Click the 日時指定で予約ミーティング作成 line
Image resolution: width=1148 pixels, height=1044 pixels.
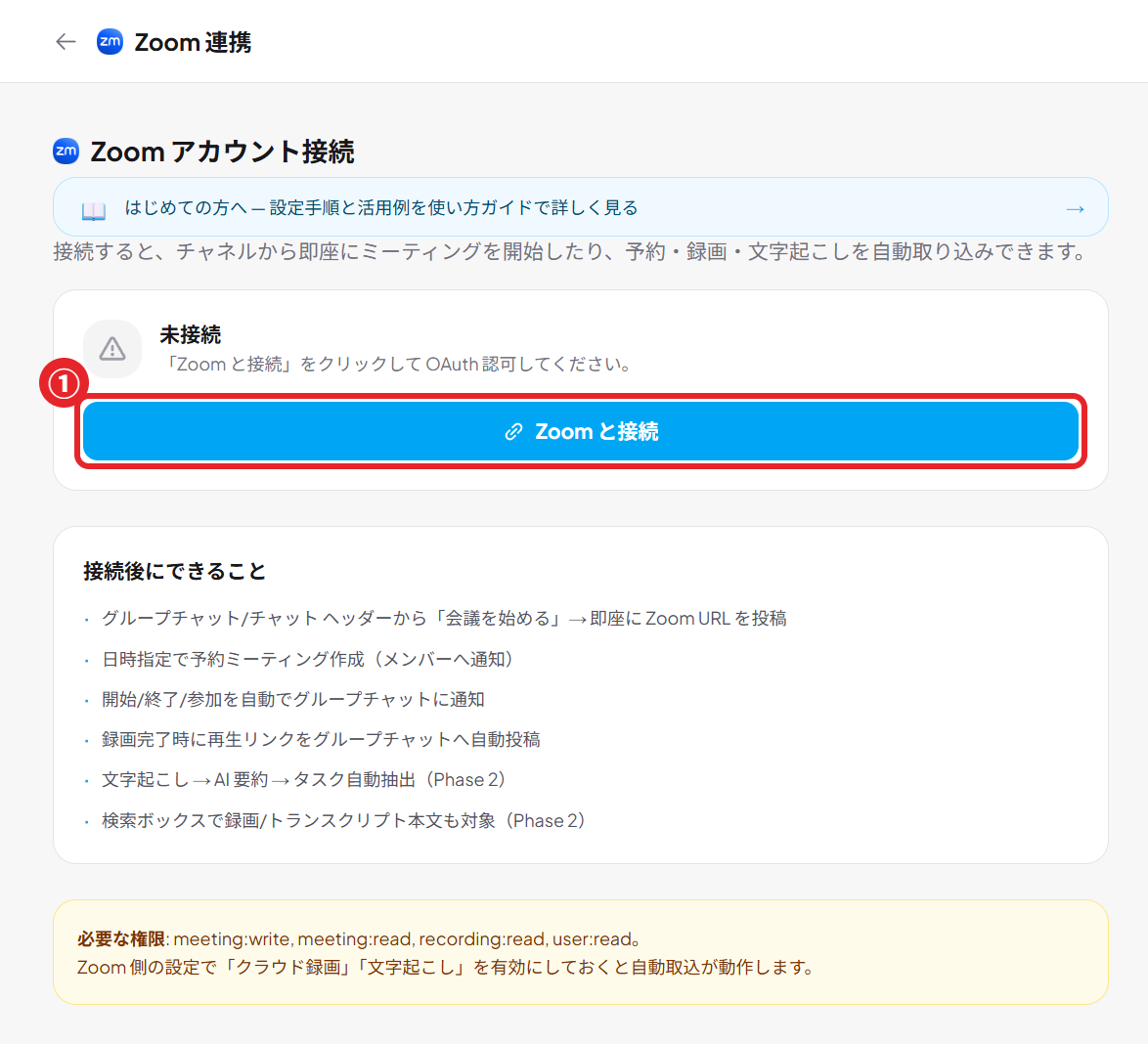(310, 659)
